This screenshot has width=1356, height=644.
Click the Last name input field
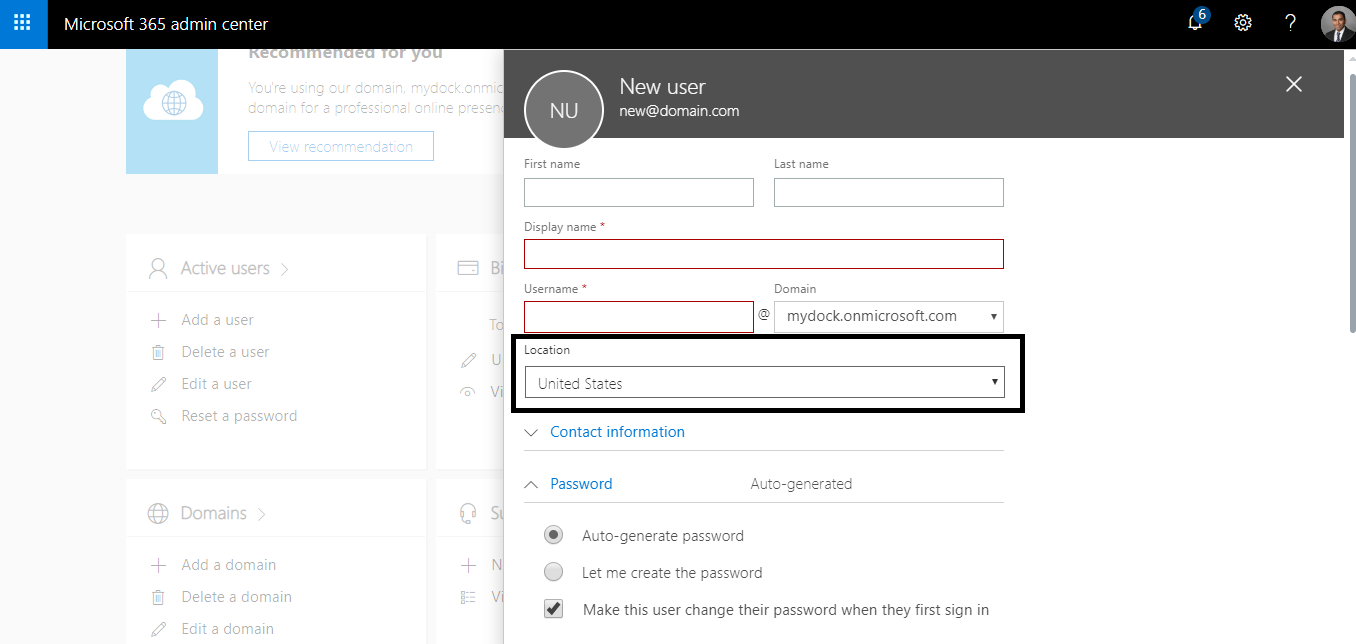[x=889, y=192]
